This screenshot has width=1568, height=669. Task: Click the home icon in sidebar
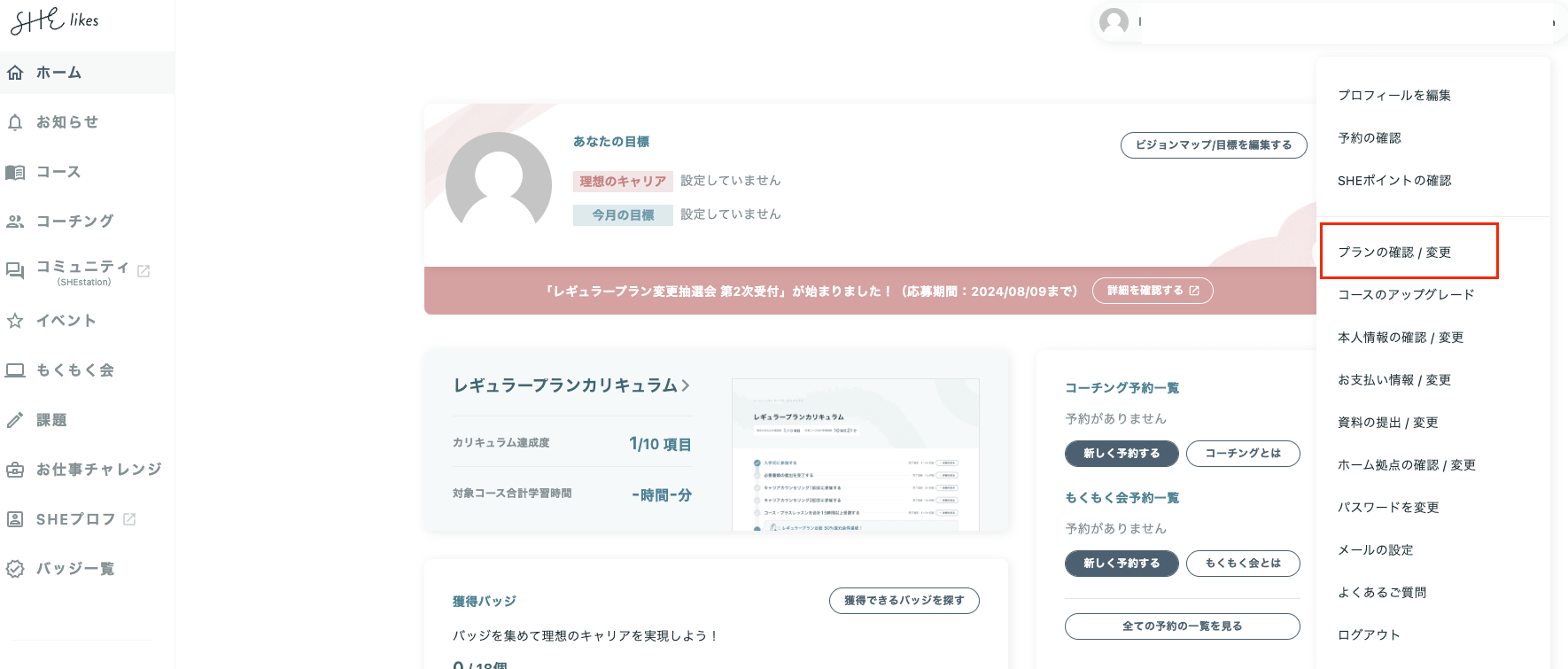(x=15, y=73)
